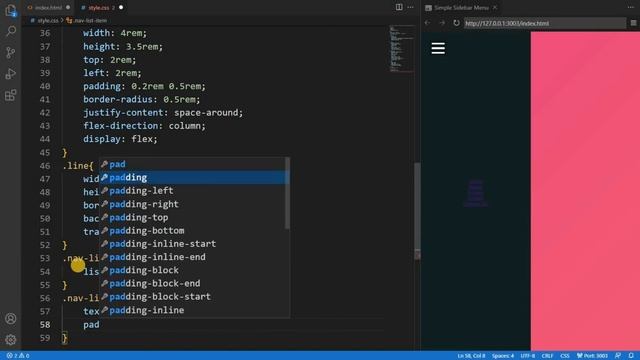Switch to the index.html tab
This screenshot has height=360, width=640.
point(48,7)
